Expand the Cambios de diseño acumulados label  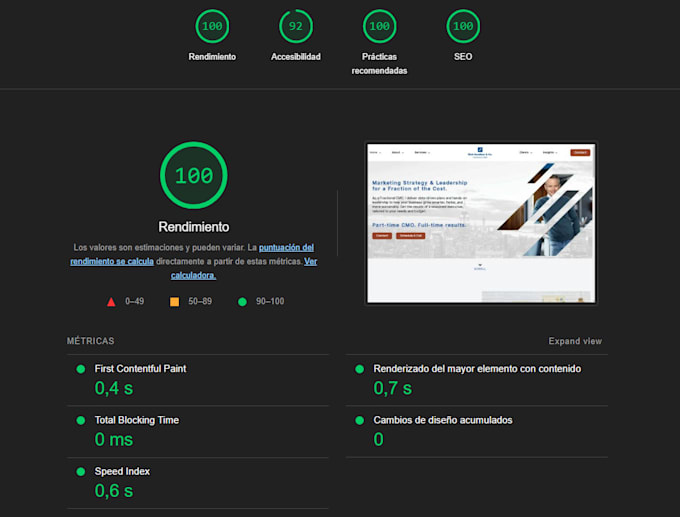pyautogui.click(x=442, y=420)
